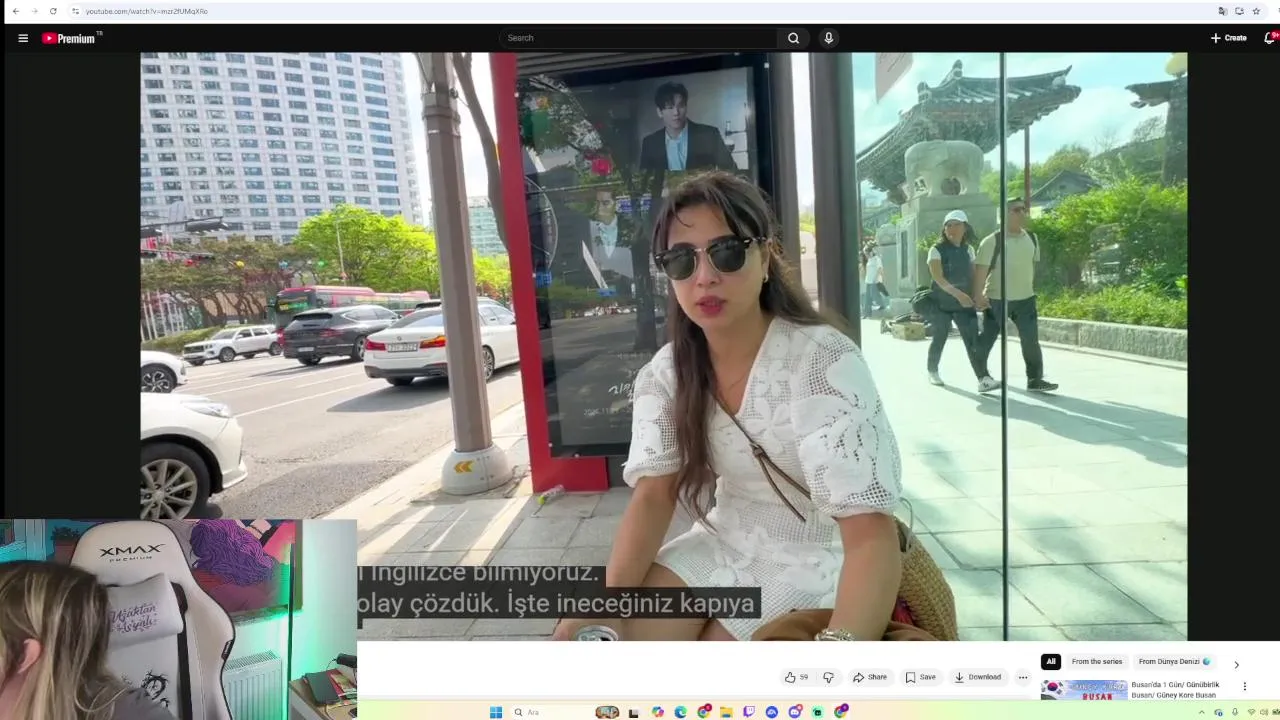The image size is (1280, 720).
Task: Open site information icon beside URL
Action: pos(75,11)
